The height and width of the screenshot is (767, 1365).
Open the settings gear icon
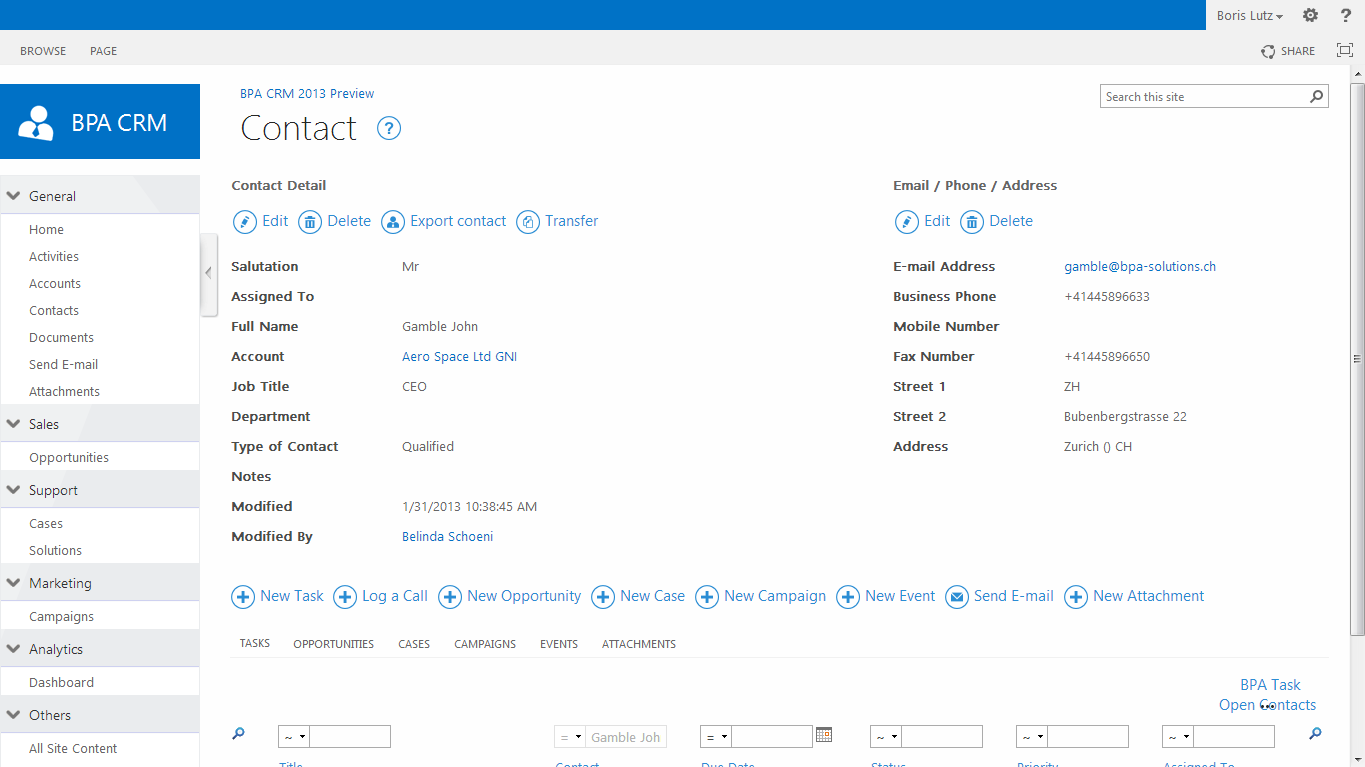pos(1310,15)
